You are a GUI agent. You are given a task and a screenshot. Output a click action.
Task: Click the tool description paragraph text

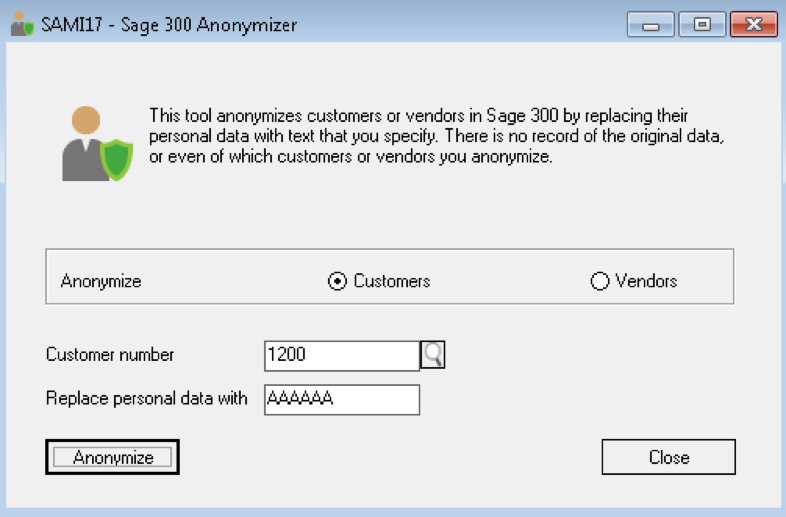click(437, 136)
